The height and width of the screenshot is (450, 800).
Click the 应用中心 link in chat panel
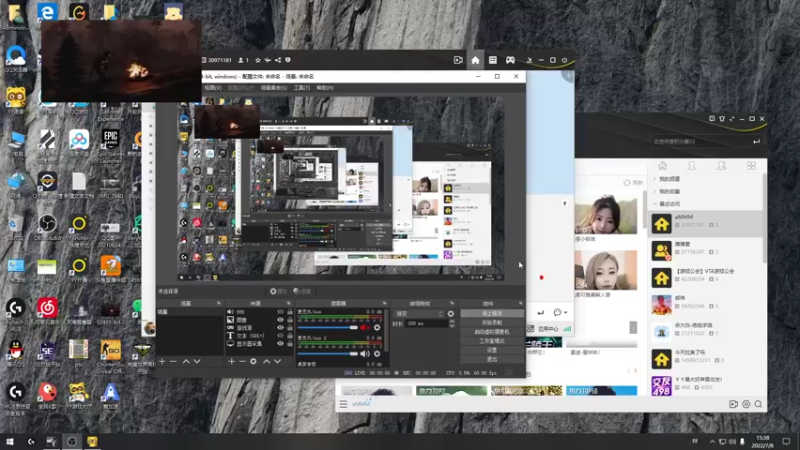coord(548,329)
